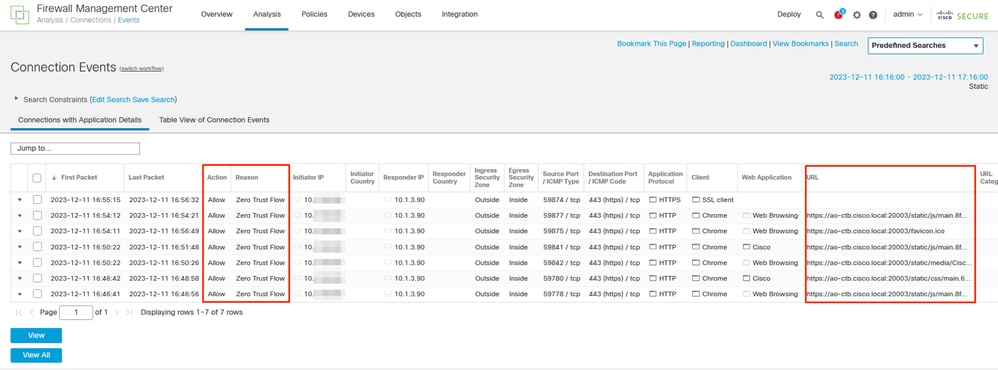This screenshot has width=998, height=370.
Task: Click the Firewall Management Center logo icon
Action: (20, 15)
